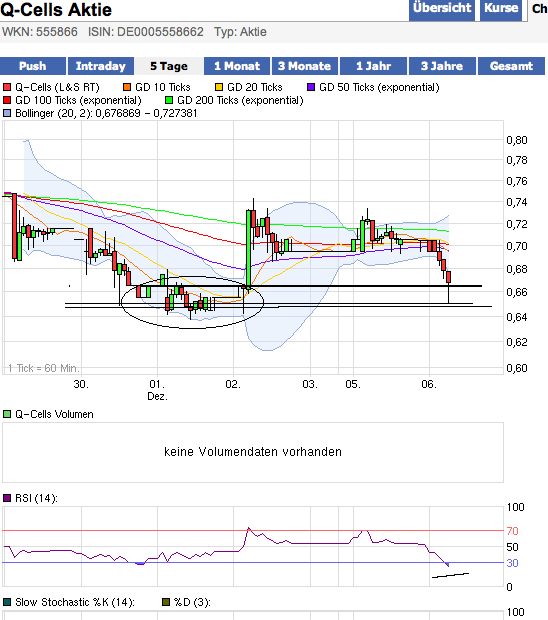Click the GD 50 Ticks (exponential) label
The image size is (548, 620).
(x=379, y=87)
